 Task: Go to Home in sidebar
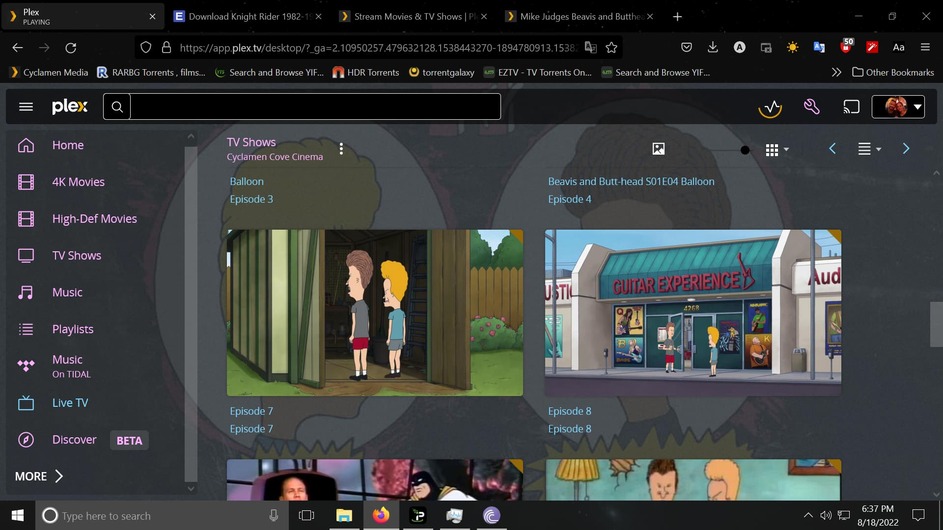67,145
